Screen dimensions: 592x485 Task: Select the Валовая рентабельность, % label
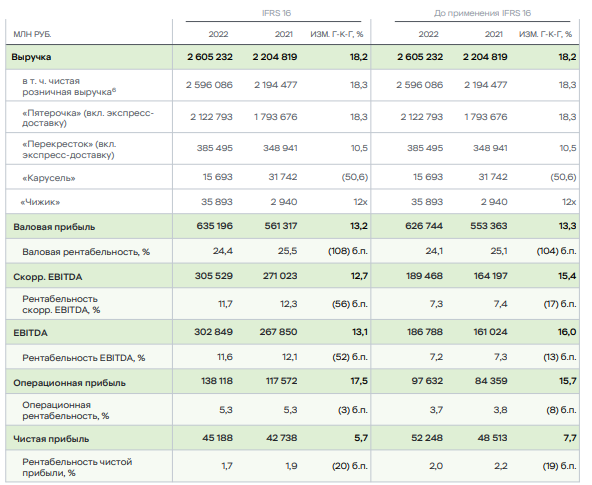click(86, 252)
